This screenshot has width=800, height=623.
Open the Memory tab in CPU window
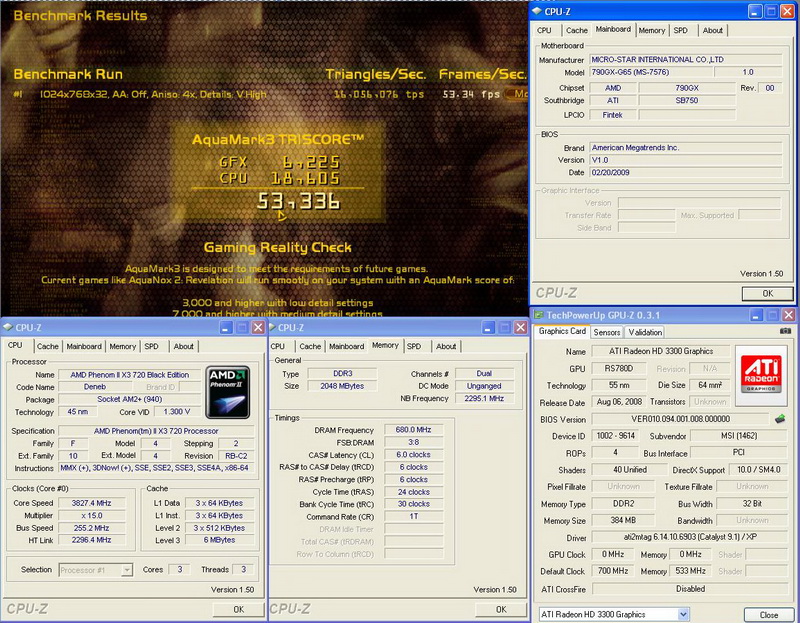[122, 346]
